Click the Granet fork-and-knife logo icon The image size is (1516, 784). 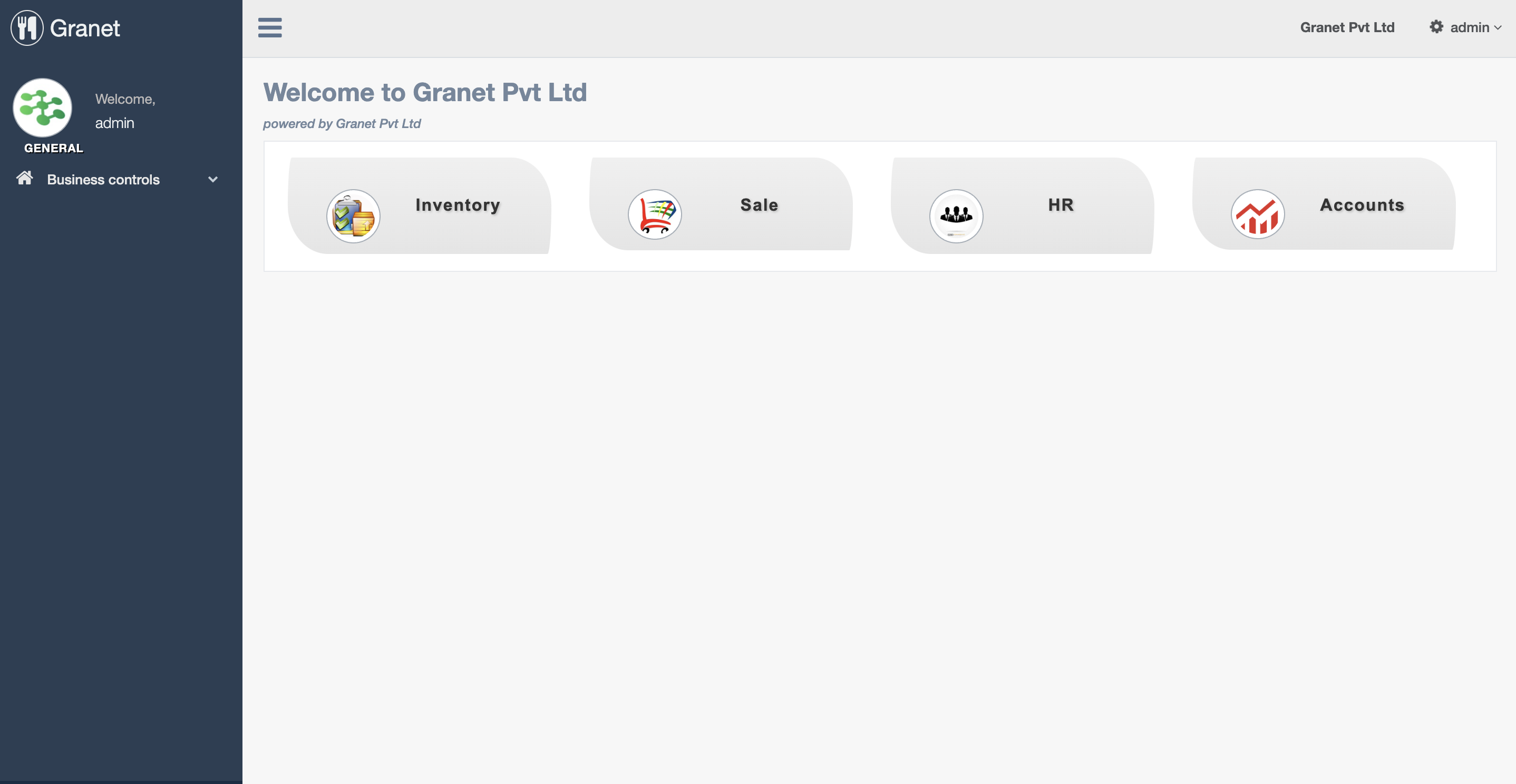[x=27, y=27]
